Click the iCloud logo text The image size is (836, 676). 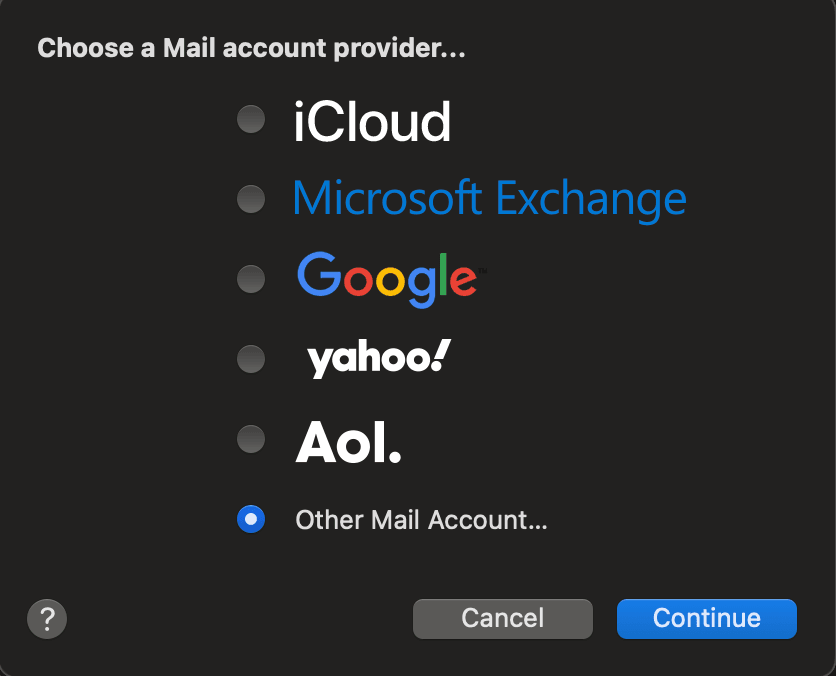[x=372, y=122]
